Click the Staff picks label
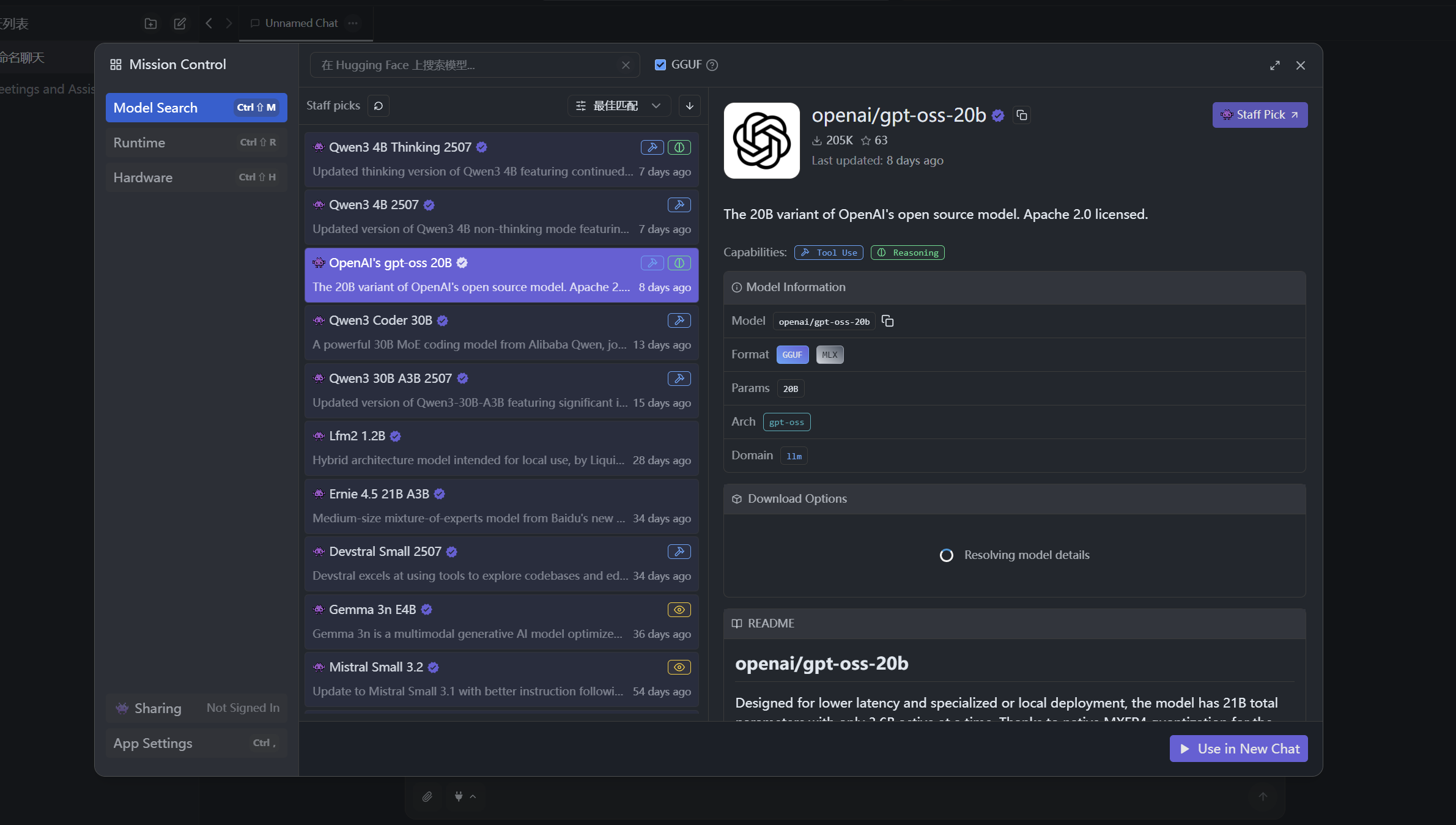This screenshot has height=825, width=1456. click(333, 106)
